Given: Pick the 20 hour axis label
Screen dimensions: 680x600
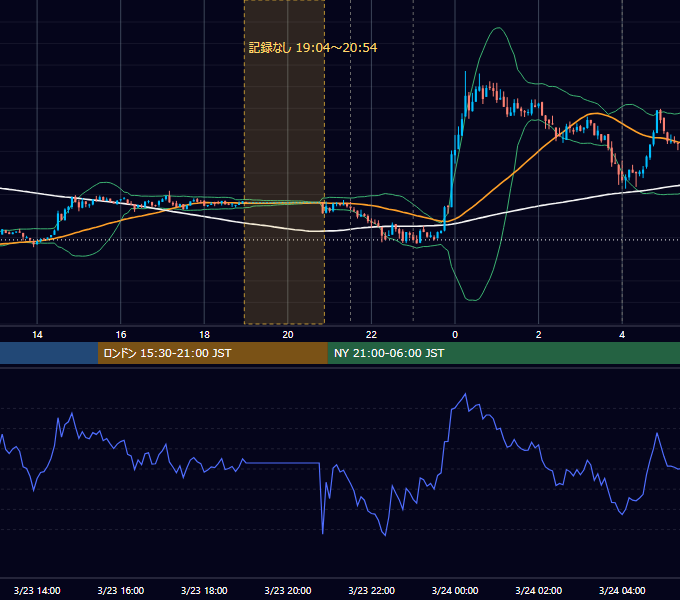Looking at the screenshot, I should point(288,335).
